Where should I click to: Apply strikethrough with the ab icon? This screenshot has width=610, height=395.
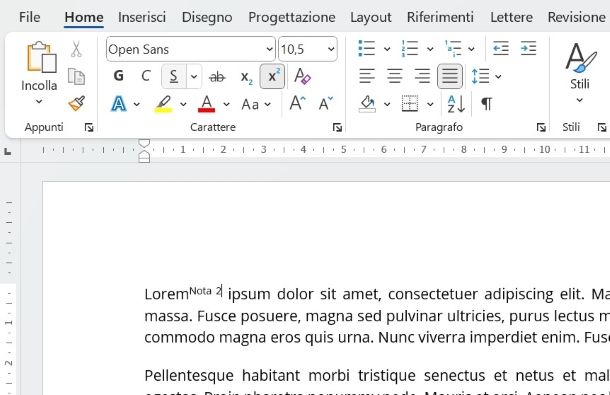[217, 77]
